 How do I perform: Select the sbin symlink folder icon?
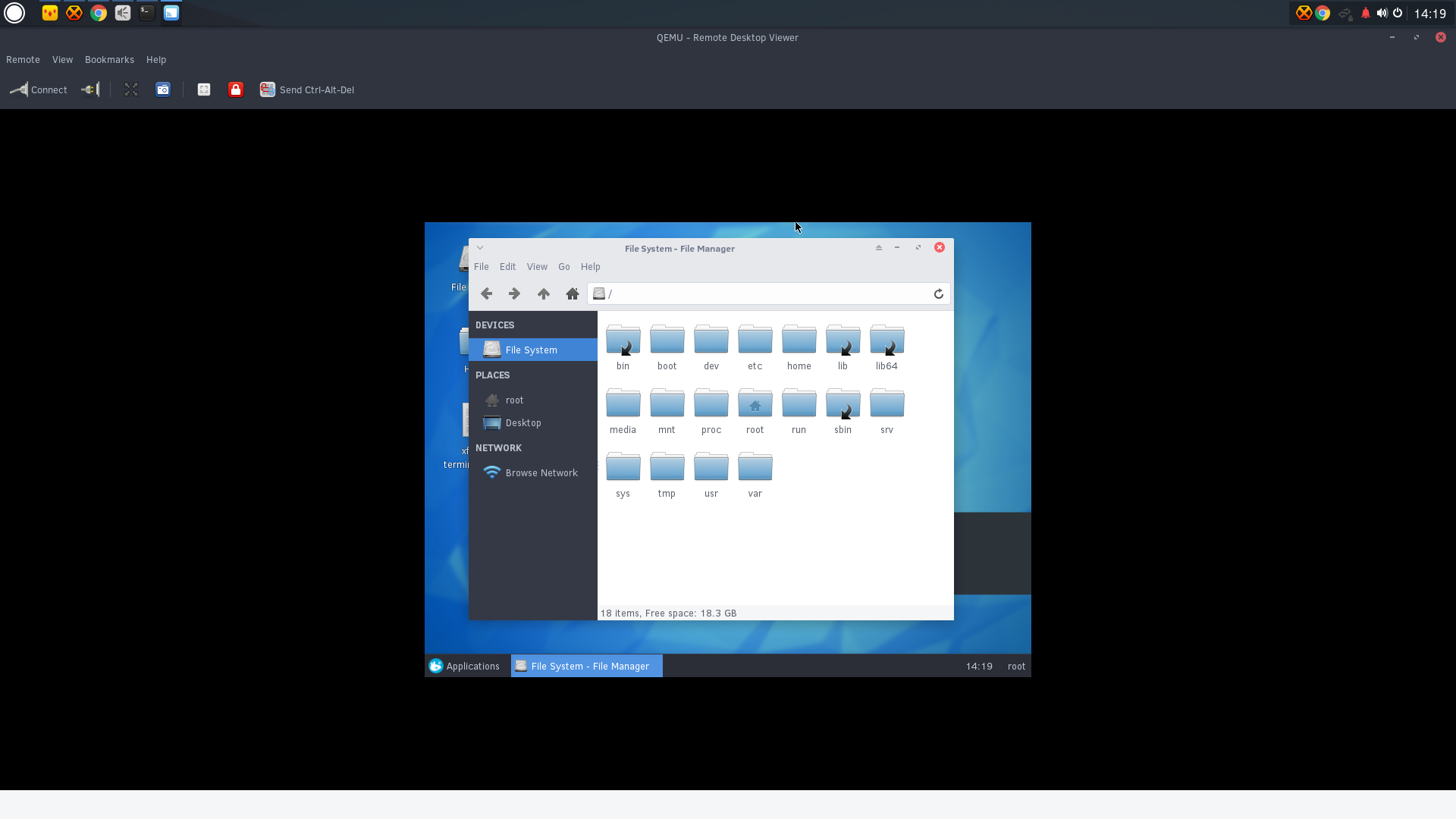point(843,403)
